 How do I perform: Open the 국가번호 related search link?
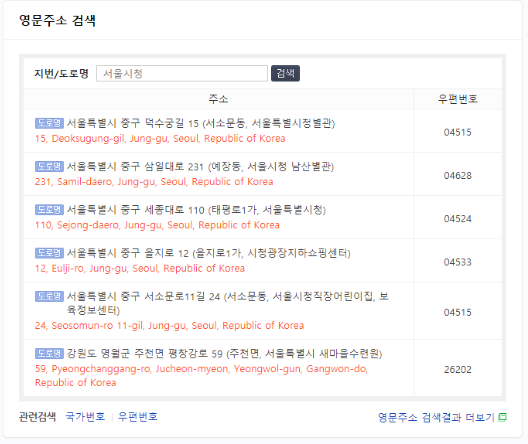pos(85,417)
